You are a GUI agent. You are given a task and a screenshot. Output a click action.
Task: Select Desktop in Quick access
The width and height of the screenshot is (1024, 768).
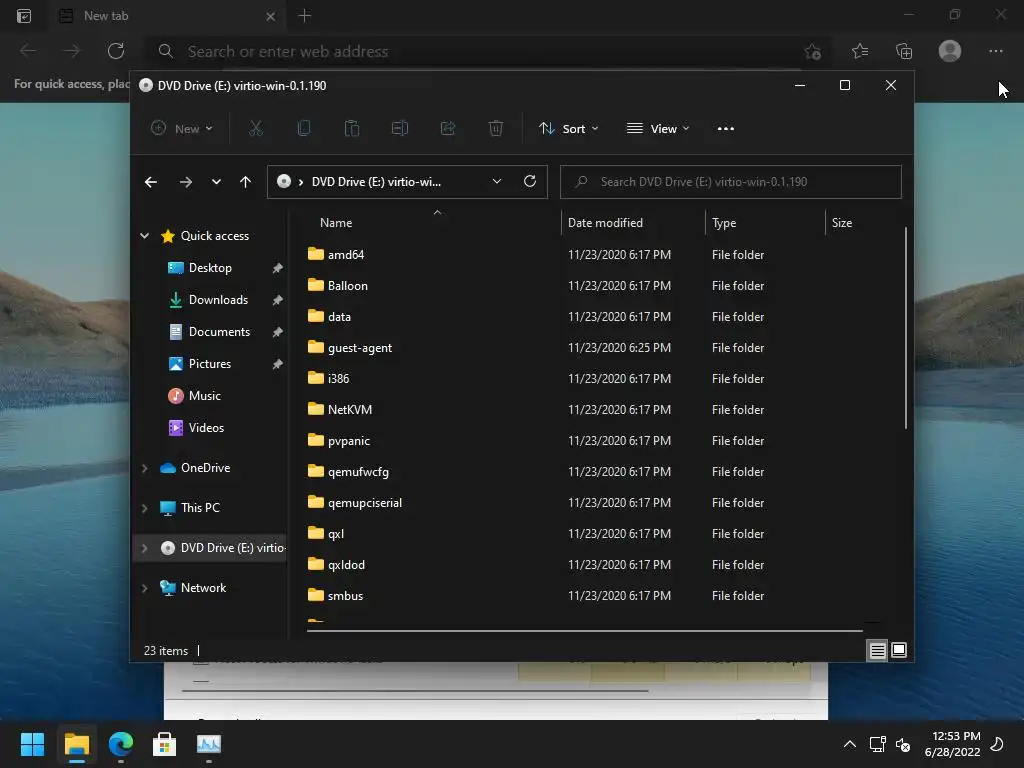[210, 268]
